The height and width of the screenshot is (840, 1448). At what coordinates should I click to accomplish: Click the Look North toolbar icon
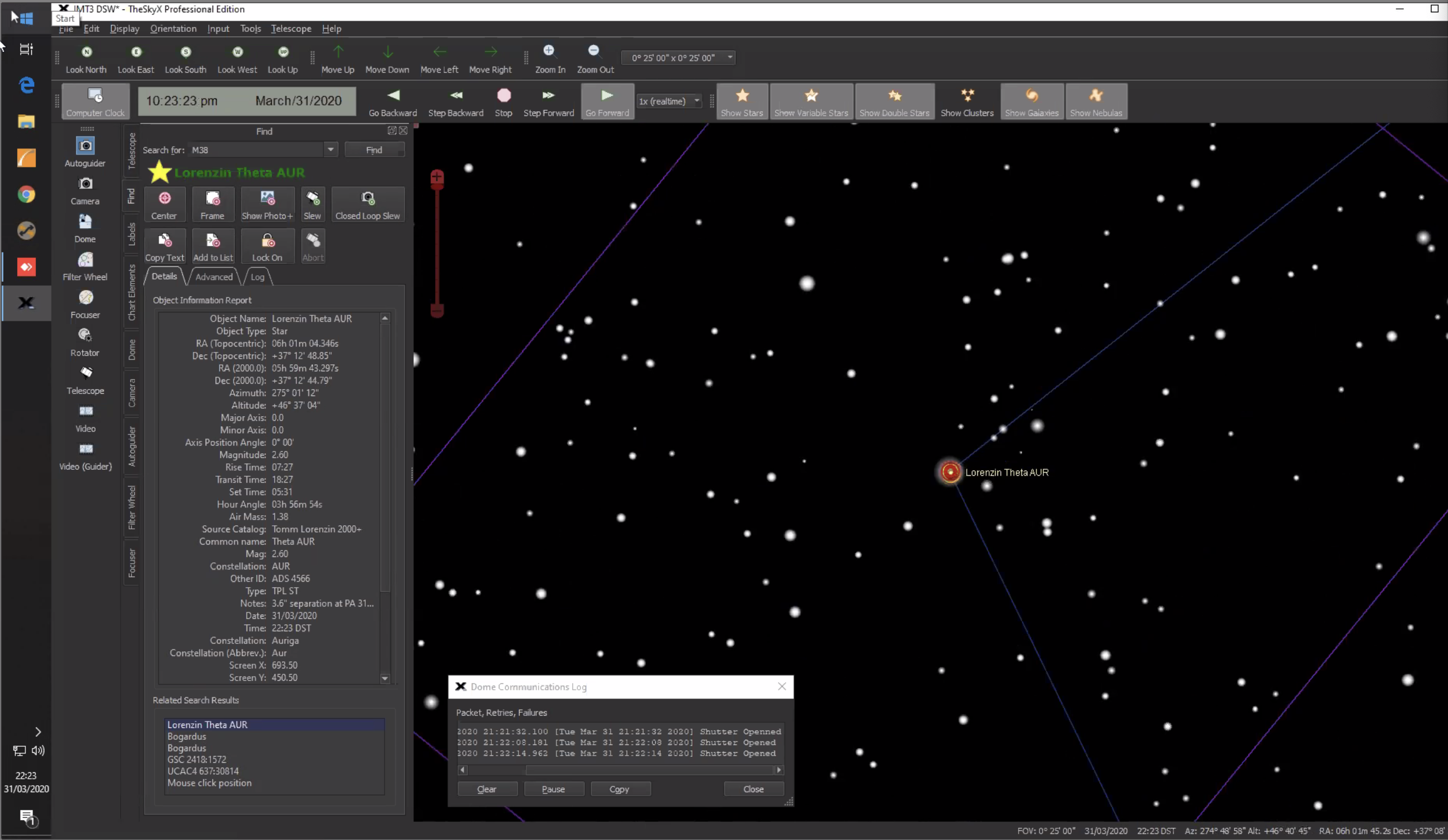(x=86, y=57)
